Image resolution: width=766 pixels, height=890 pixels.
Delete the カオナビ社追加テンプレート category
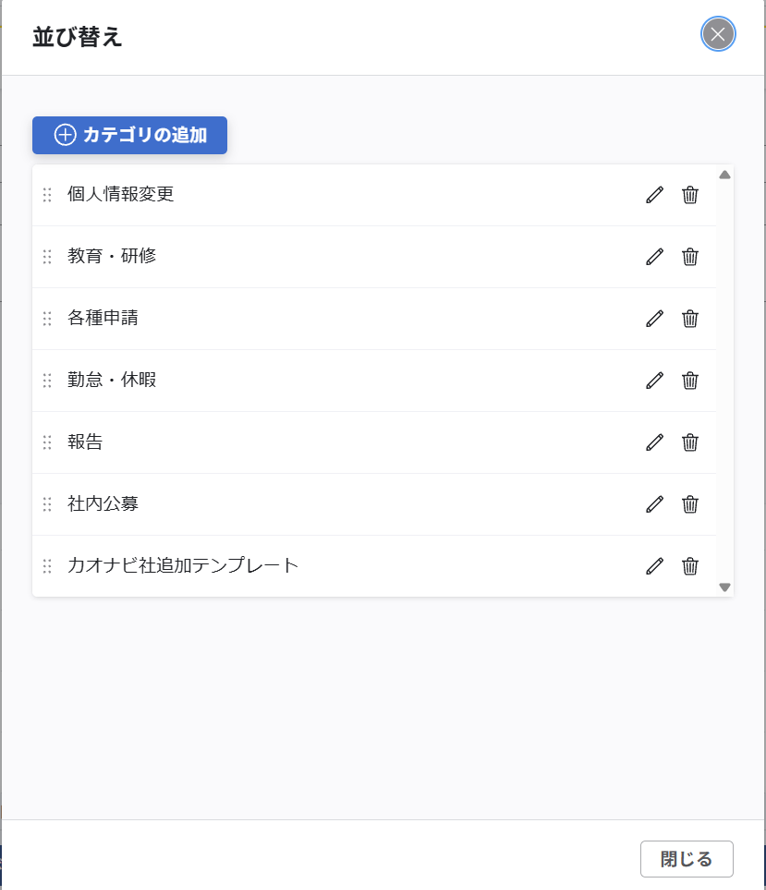690,566
